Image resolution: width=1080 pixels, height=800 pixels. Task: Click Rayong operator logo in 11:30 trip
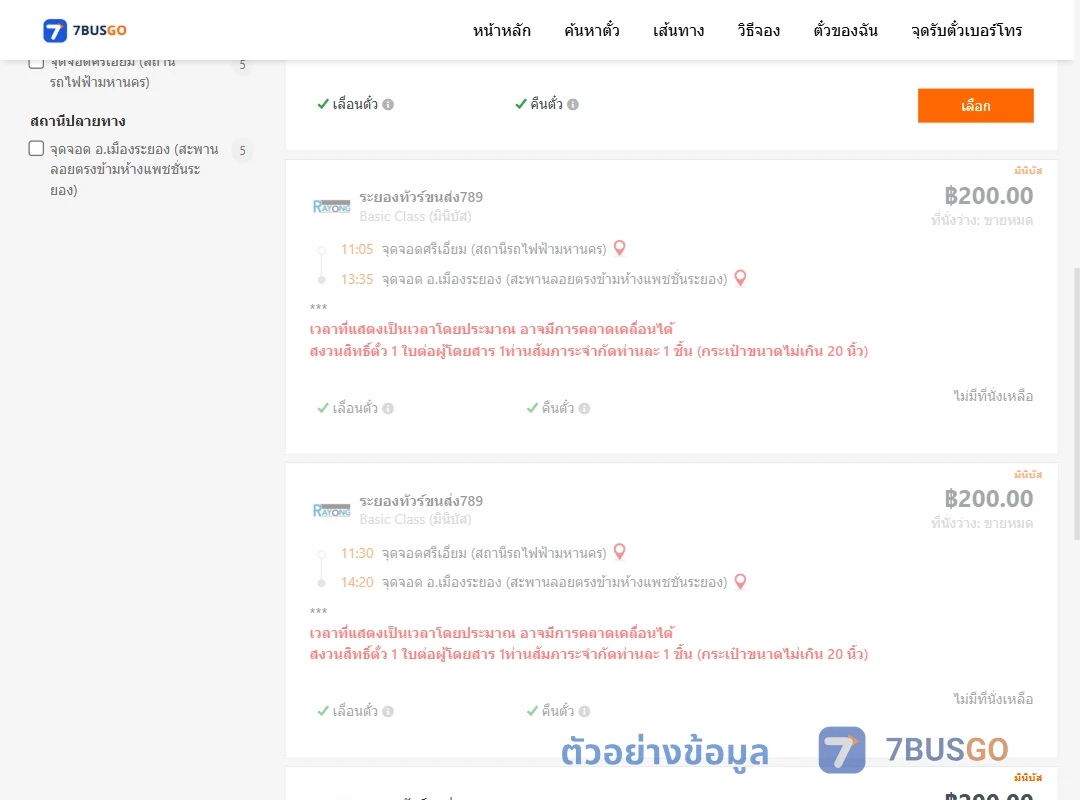tap(331, 511)
